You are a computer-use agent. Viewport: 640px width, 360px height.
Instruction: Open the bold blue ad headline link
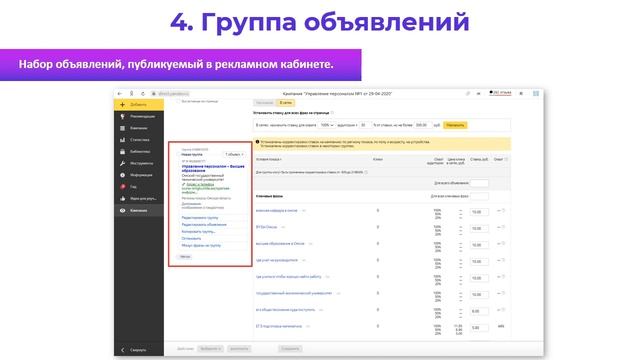tap(213, 168)
